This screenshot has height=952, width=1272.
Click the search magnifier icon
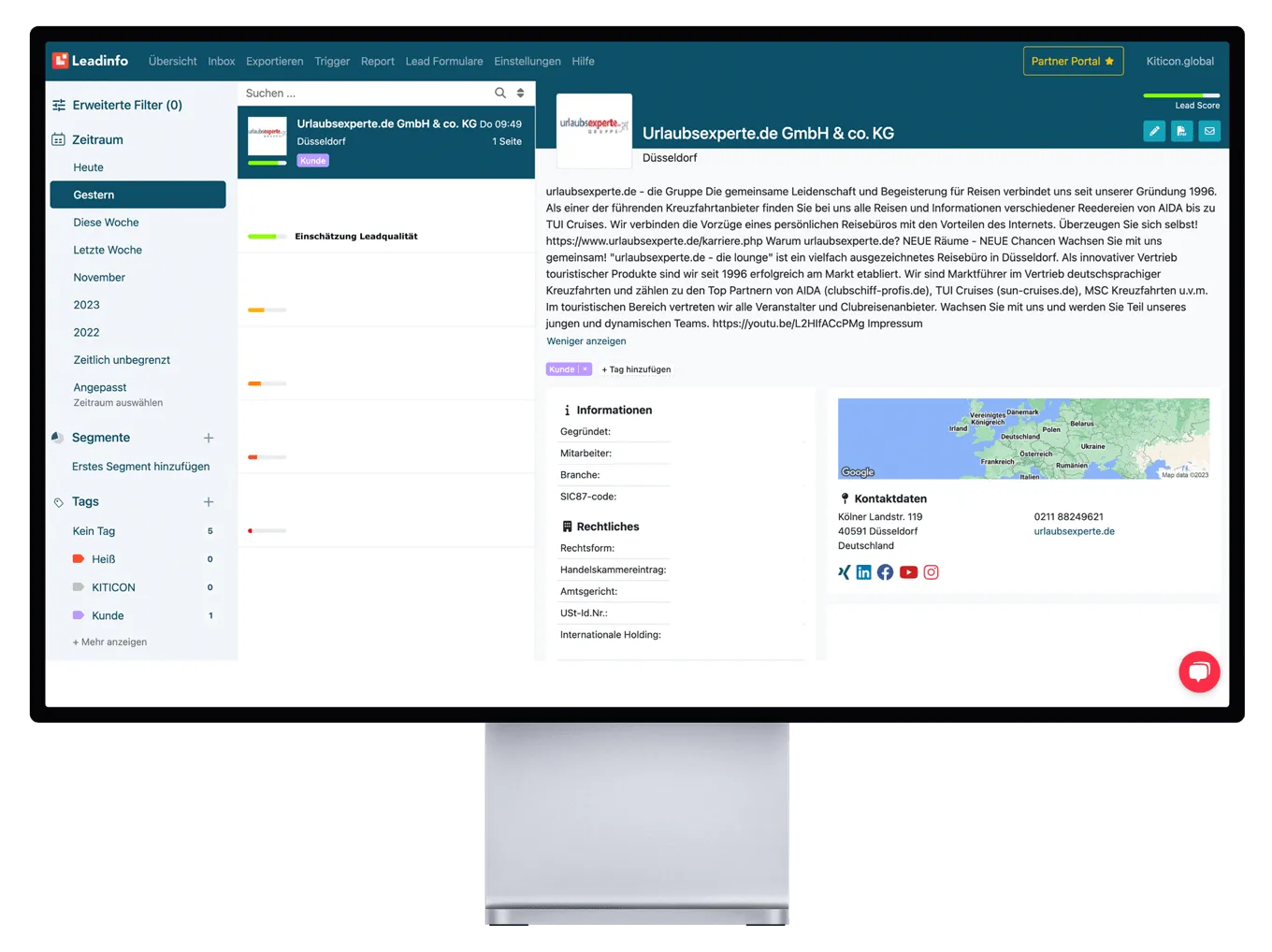coord(500,93)
